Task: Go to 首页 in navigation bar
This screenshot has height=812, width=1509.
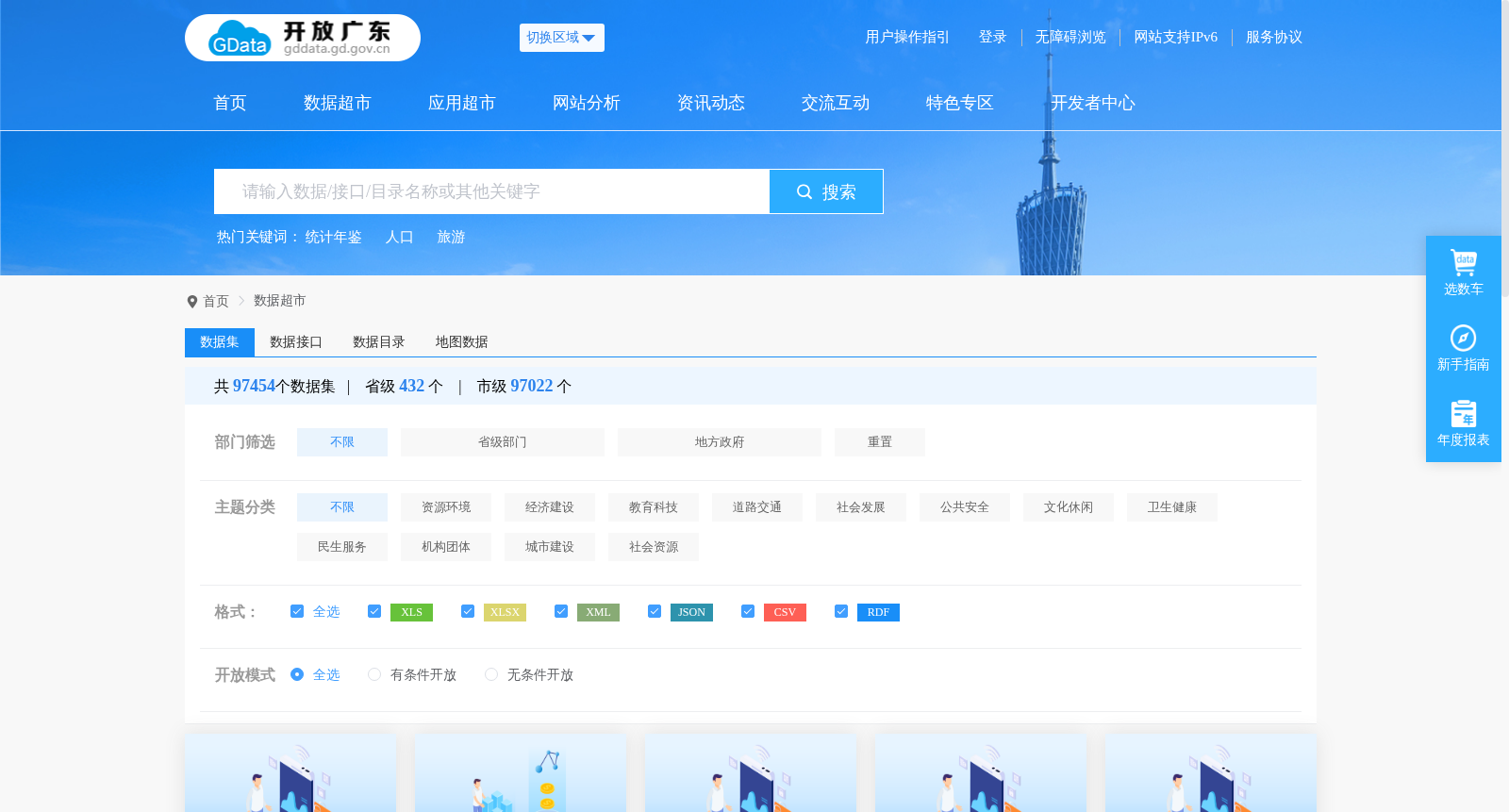Action: (x=230, y=103)
